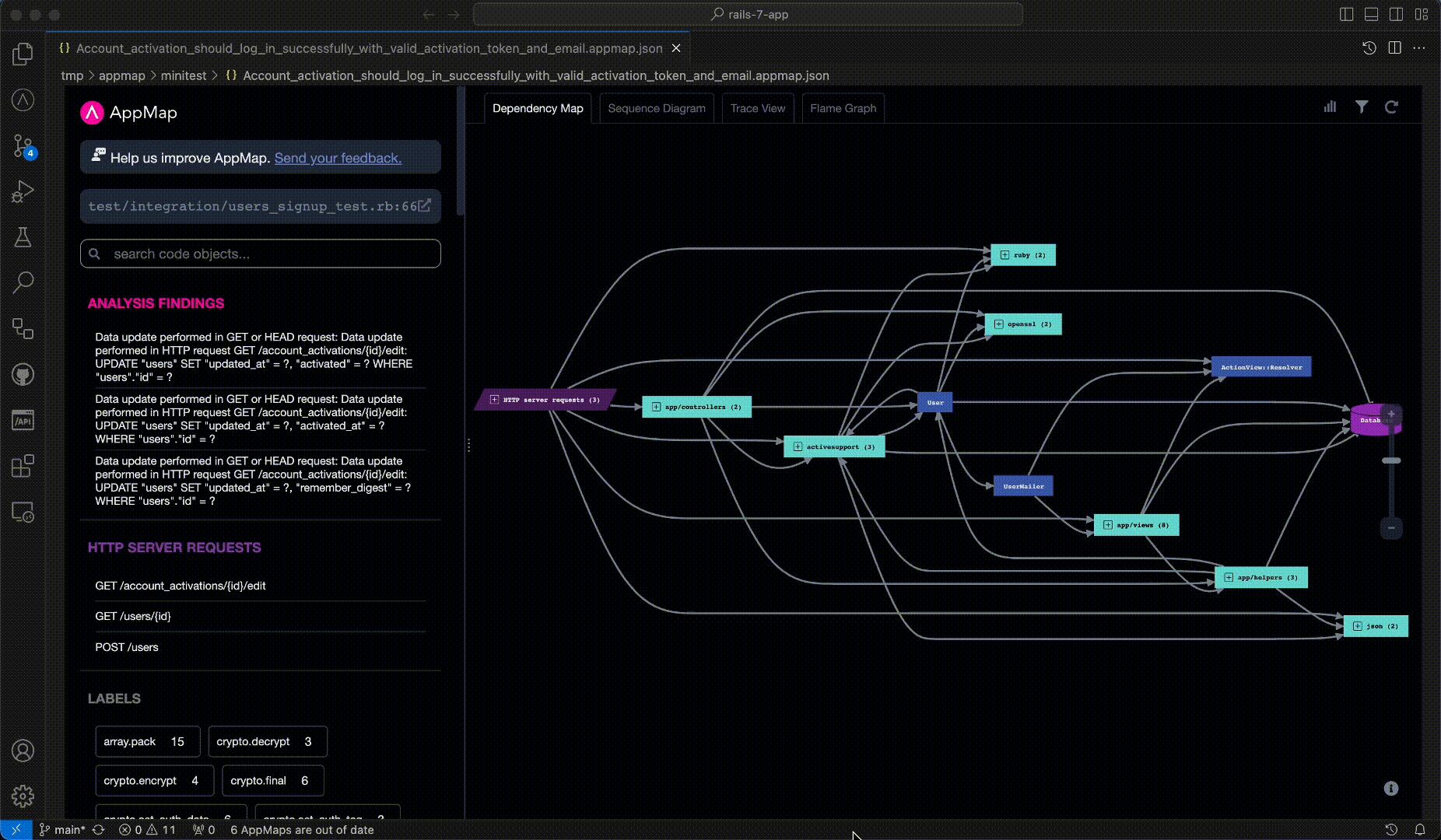The width and height of the screenshot is (1441, 840).
Task: Open POST /users request
Action: 260,647
